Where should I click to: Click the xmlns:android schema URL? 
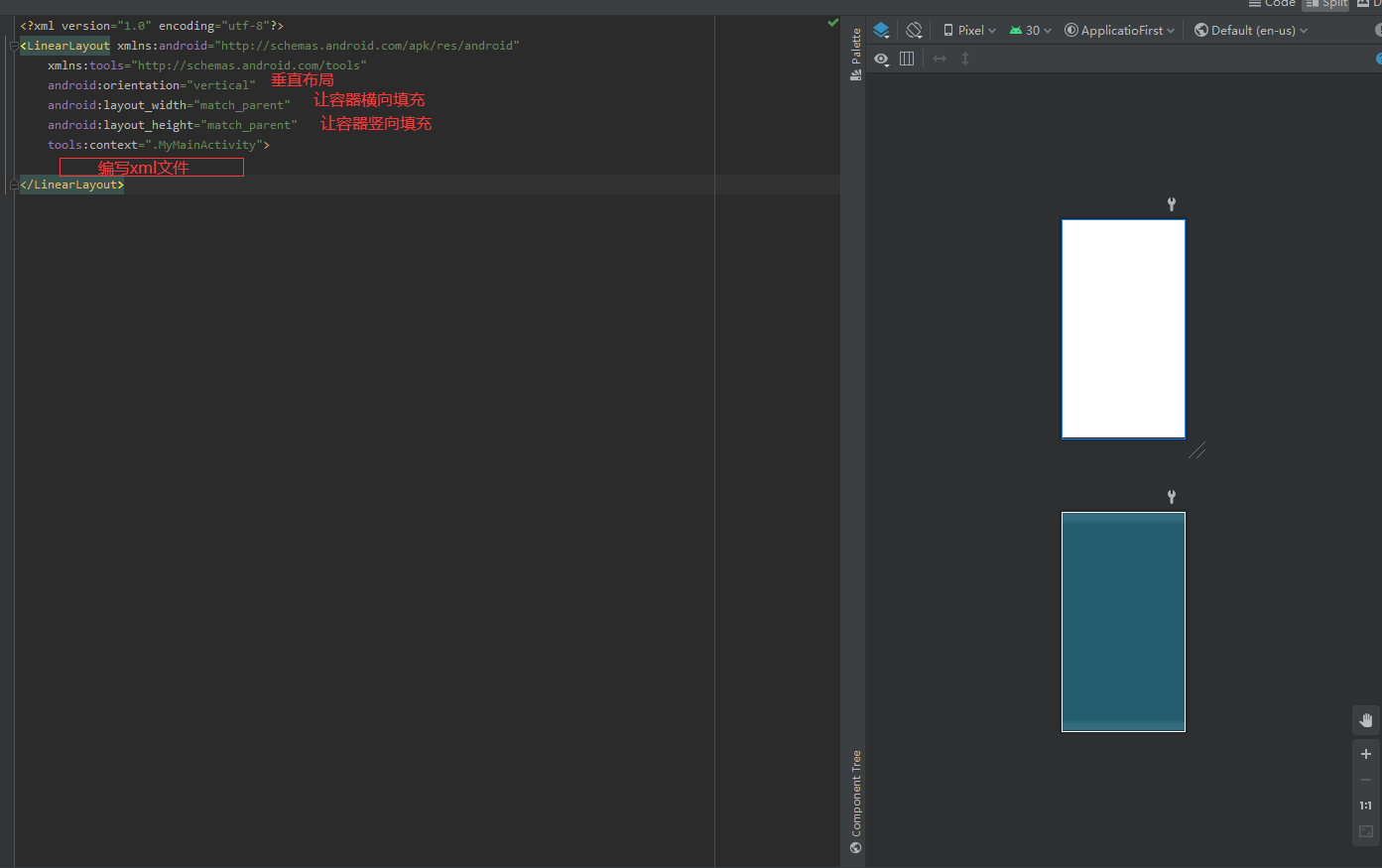(x=367, y=46)
